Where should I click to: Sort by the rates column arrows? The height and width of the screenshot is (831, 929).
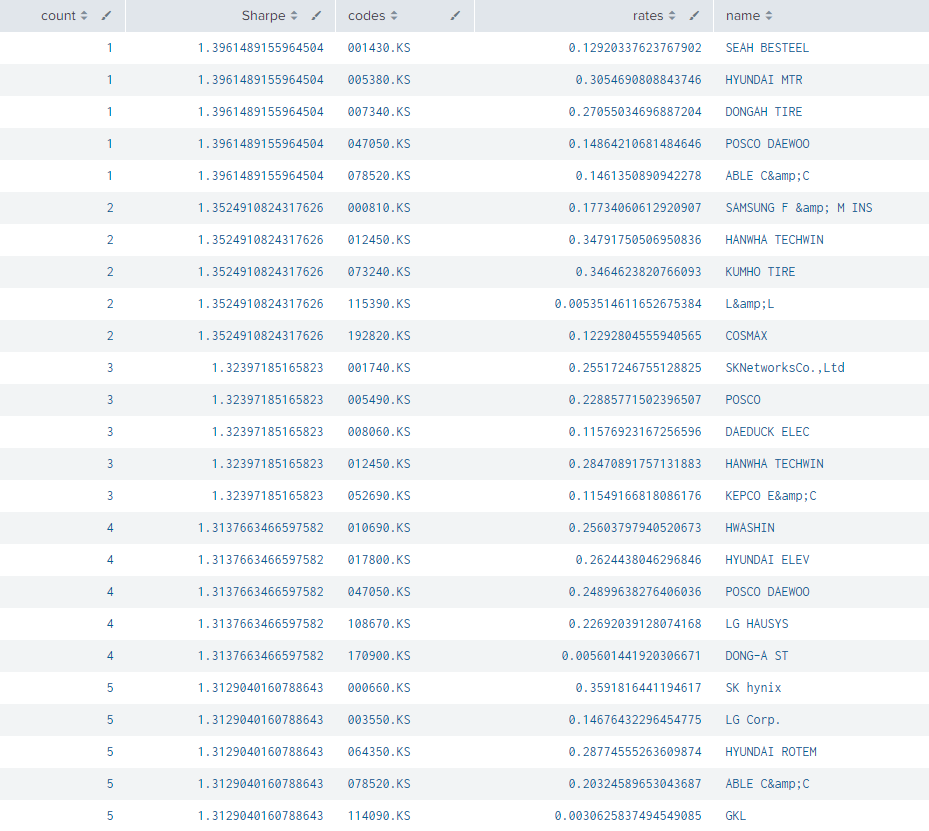click(x=672, y=16)
